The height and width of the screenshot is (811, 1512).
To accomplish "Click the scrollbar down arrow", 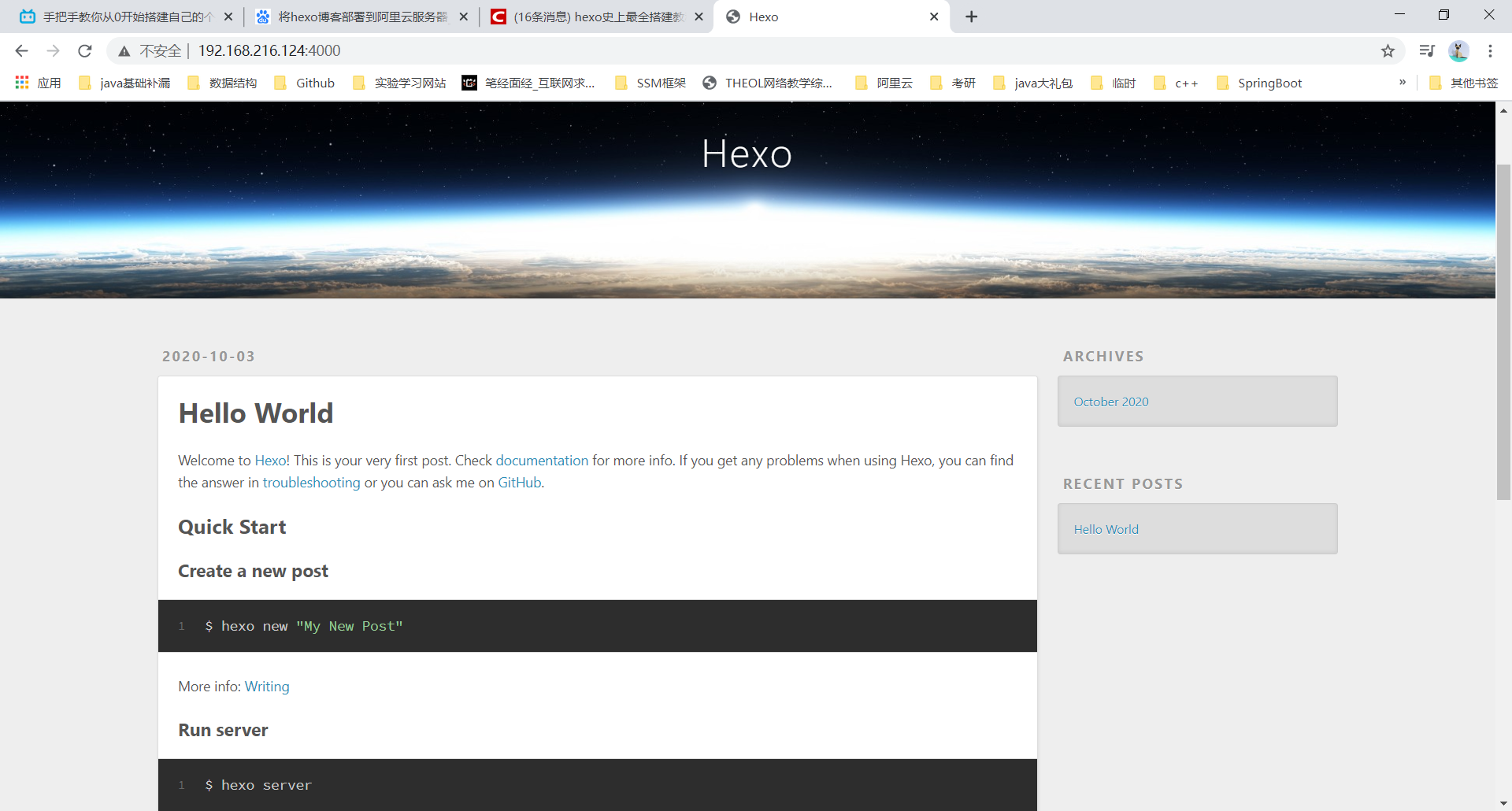I will tap(1504, 803).
